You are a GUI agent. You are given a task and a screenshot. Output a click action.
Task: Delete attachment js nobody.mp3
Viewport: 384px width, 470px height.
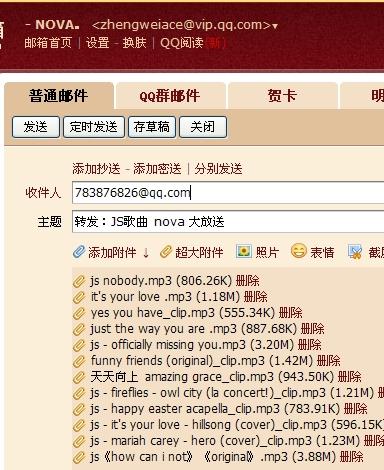(x=247, y=281)
